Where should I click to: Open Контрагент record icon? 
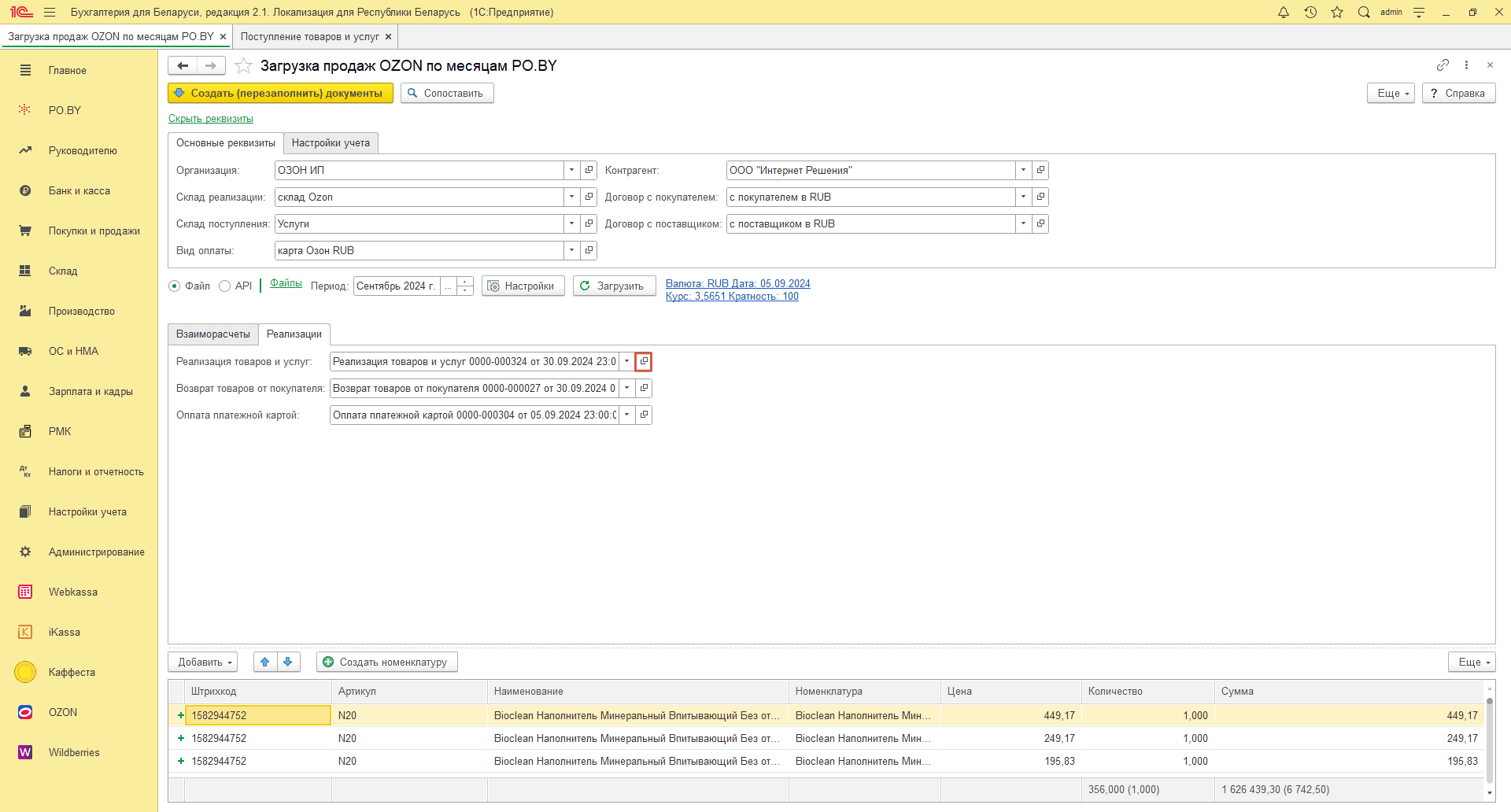1040,170
